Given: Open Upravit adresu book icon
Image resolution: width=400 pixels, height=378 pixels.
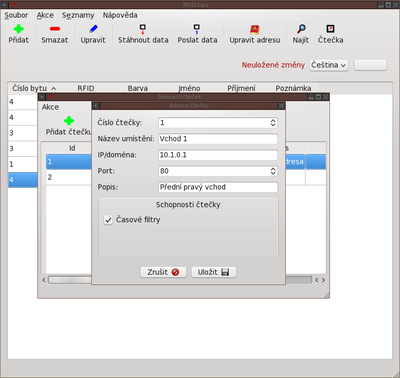Looking at the screenshot, I should [255, 29].
